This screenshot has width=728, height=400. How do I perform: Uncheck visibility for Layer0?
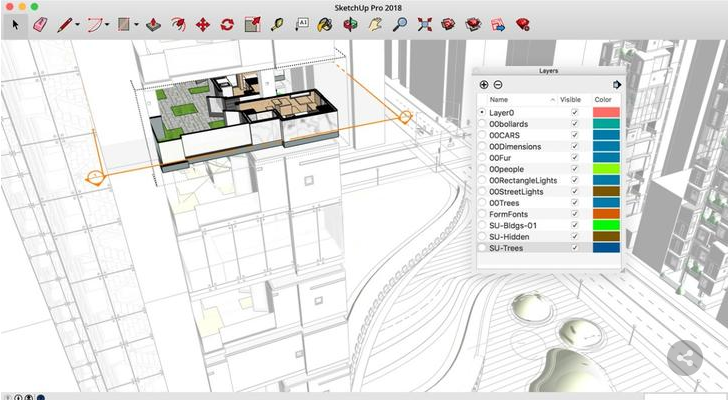[575, 112]
